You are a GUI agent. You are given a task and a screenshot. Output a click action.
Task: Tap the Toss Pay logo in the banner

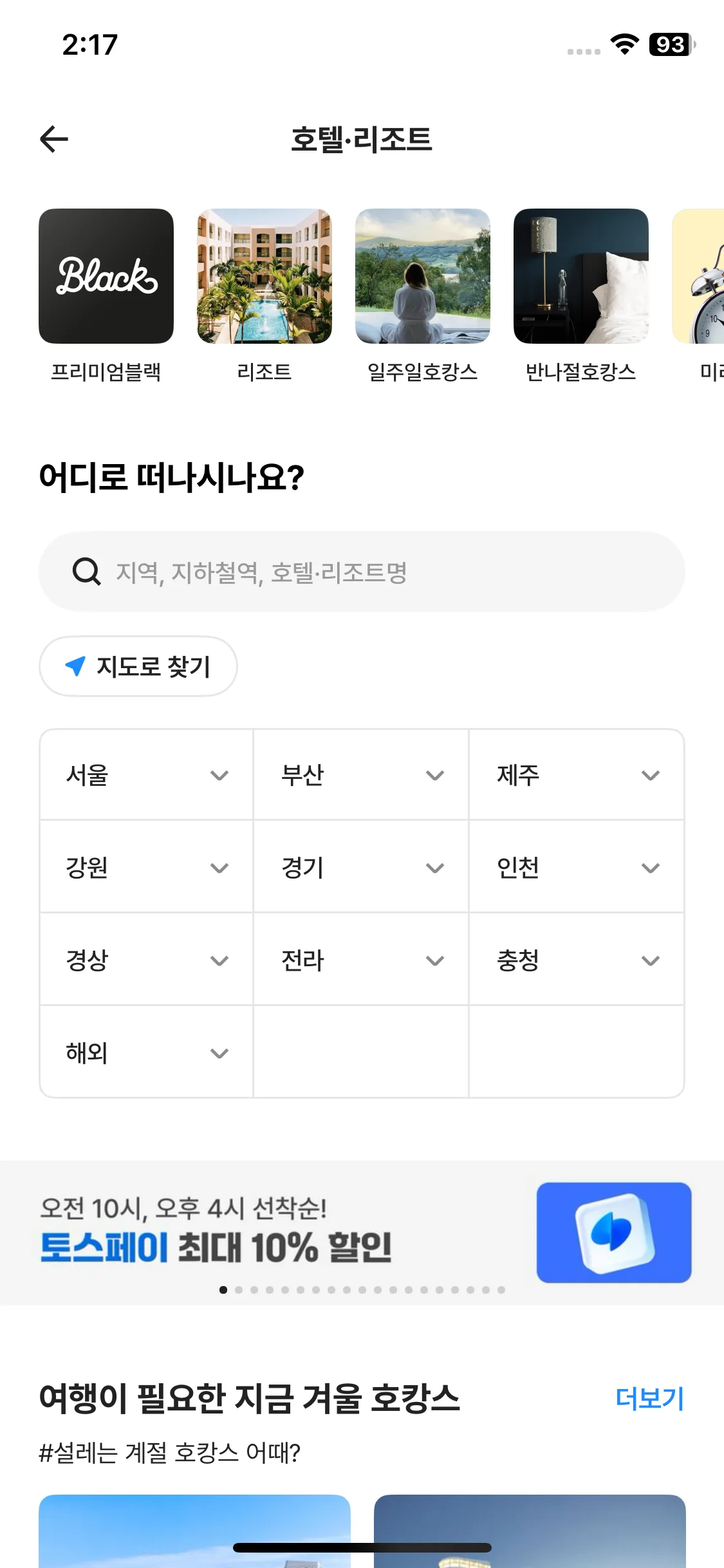coord(613,1233)
